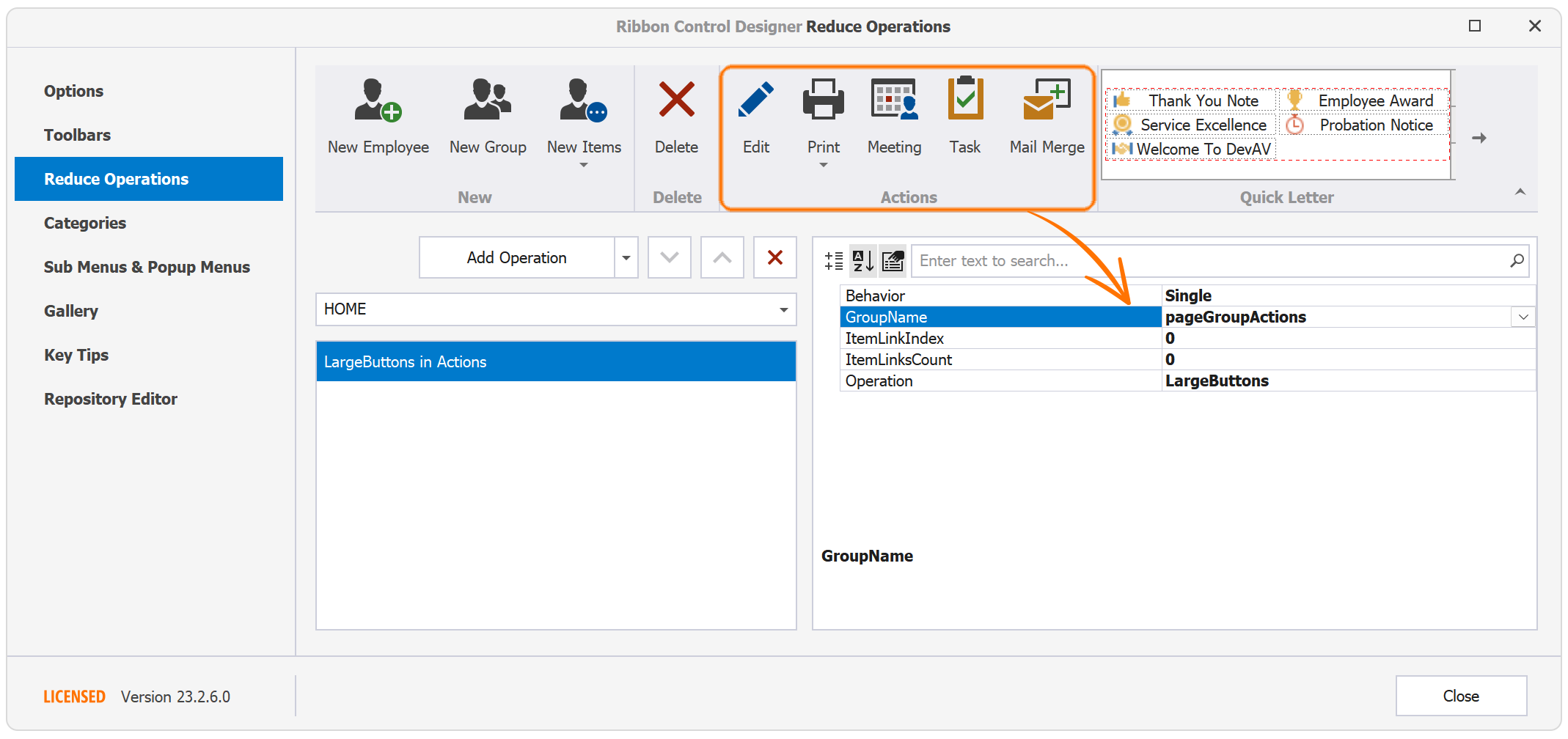Select the Welcome To DevAV gallery item

click(1191, 150)
